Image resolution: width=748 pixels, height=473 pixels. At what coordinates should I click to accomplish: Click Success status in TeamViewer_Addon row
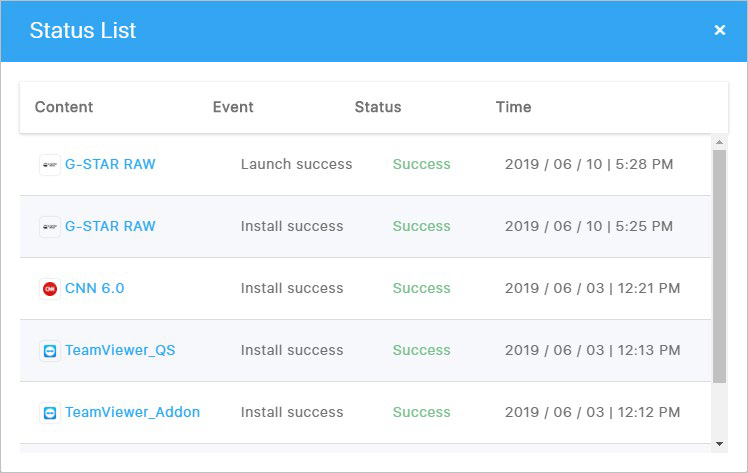coord(421,412)
